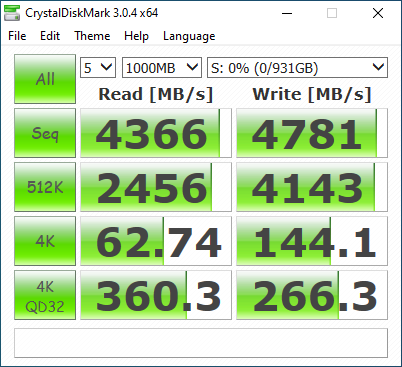Click the 4K QD32 write result 266.3
This screenshot has height=367, width=402.
pos(312,295)
